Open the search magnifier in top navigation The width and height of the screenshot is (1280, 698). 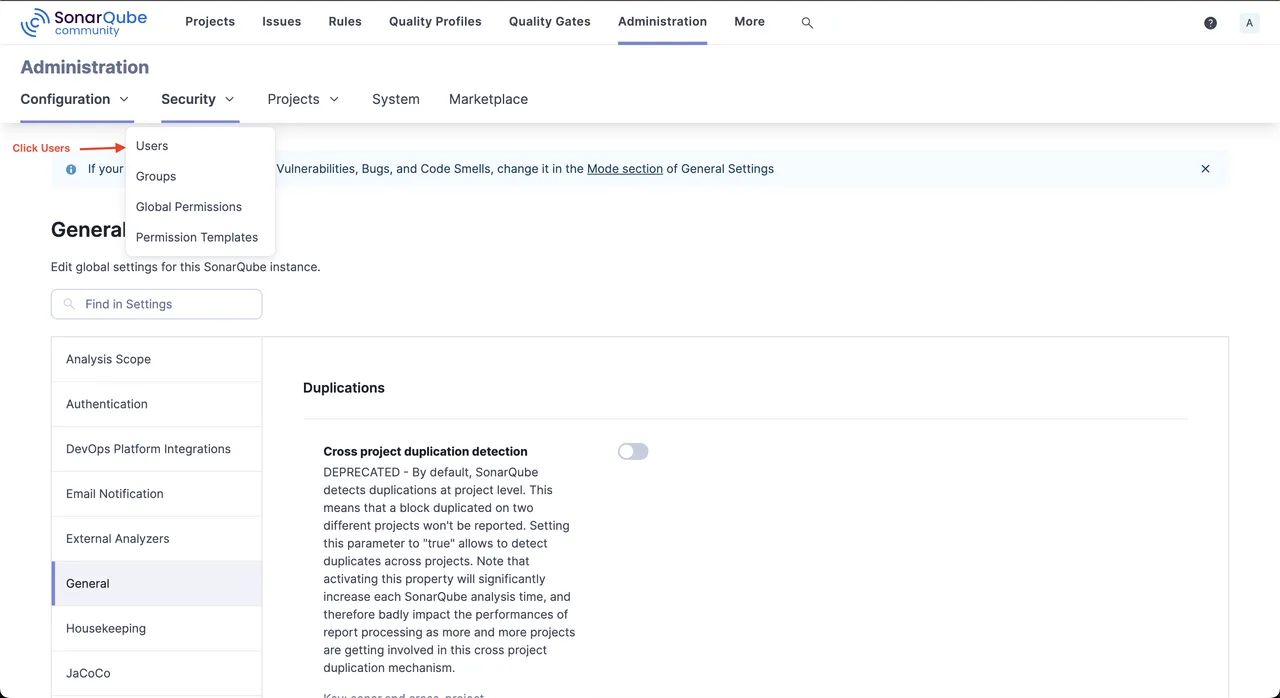[807, 22]
